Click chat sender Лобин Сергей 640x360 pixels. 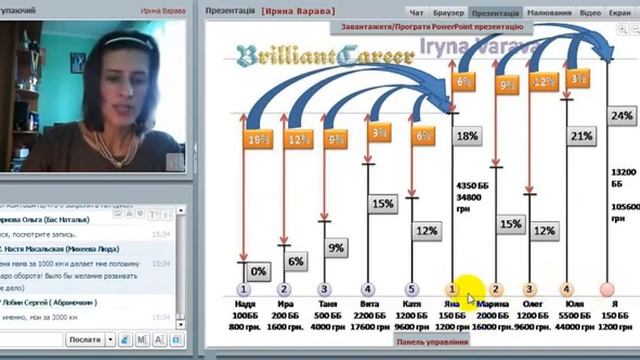50,303
